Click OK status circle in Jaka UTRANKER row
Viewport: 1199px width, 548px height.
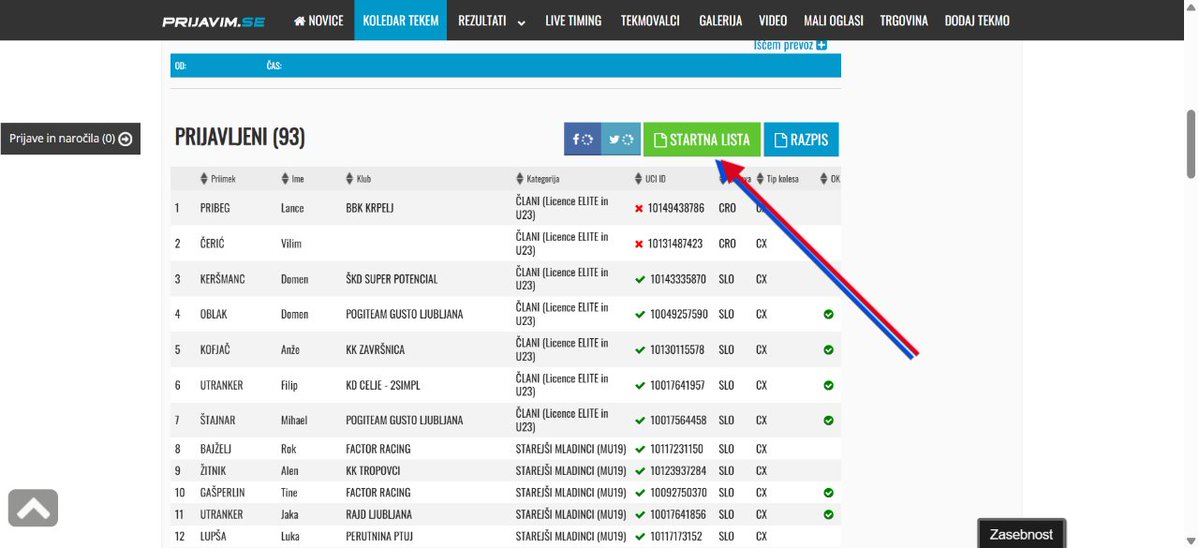click(x=829, y=515)
